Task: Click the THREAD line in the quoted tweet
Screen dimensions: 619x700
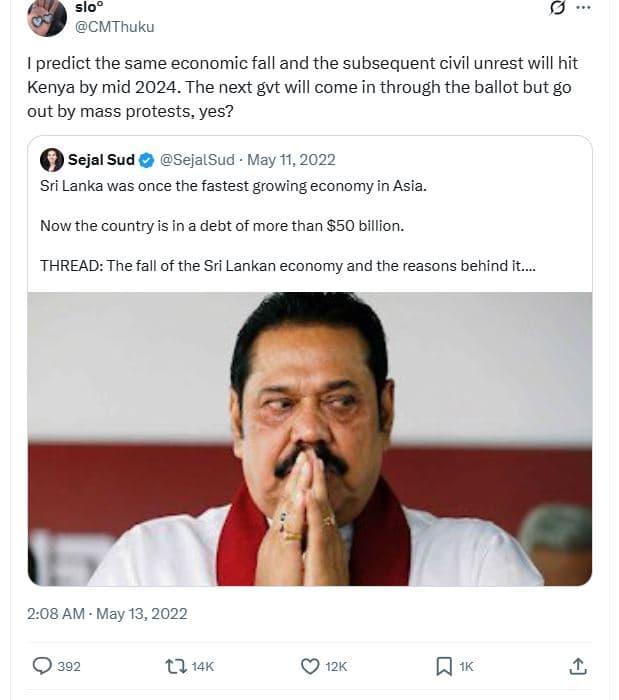Action: pyautogui.click(x=288, y=265)
